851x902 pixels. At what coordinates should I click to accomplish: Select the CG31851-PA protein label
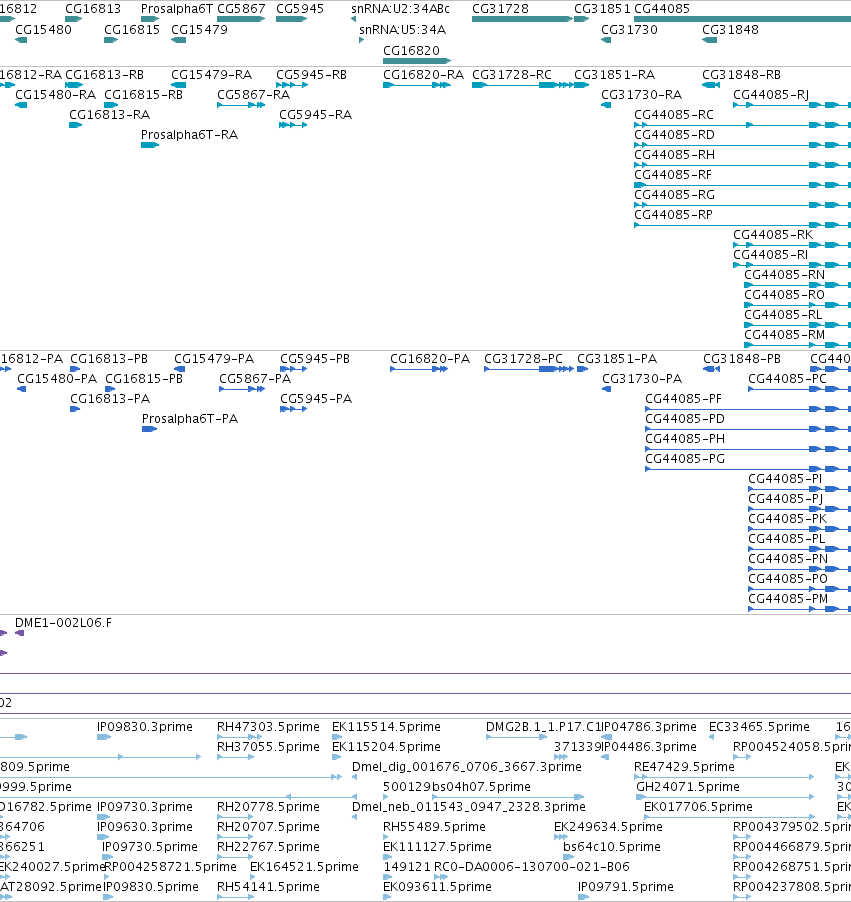(x=617, y=359)
